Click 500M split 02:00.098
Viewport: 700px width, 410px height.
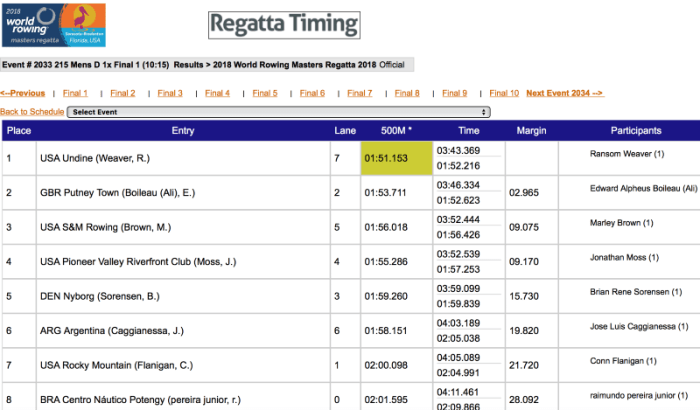pos(386,365)
